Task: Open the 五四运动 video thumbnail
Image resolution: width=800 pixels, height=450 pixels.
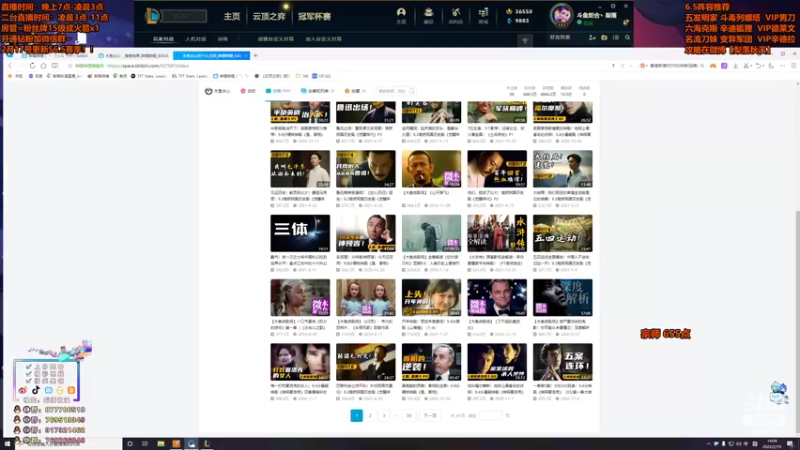Action: 563,233
